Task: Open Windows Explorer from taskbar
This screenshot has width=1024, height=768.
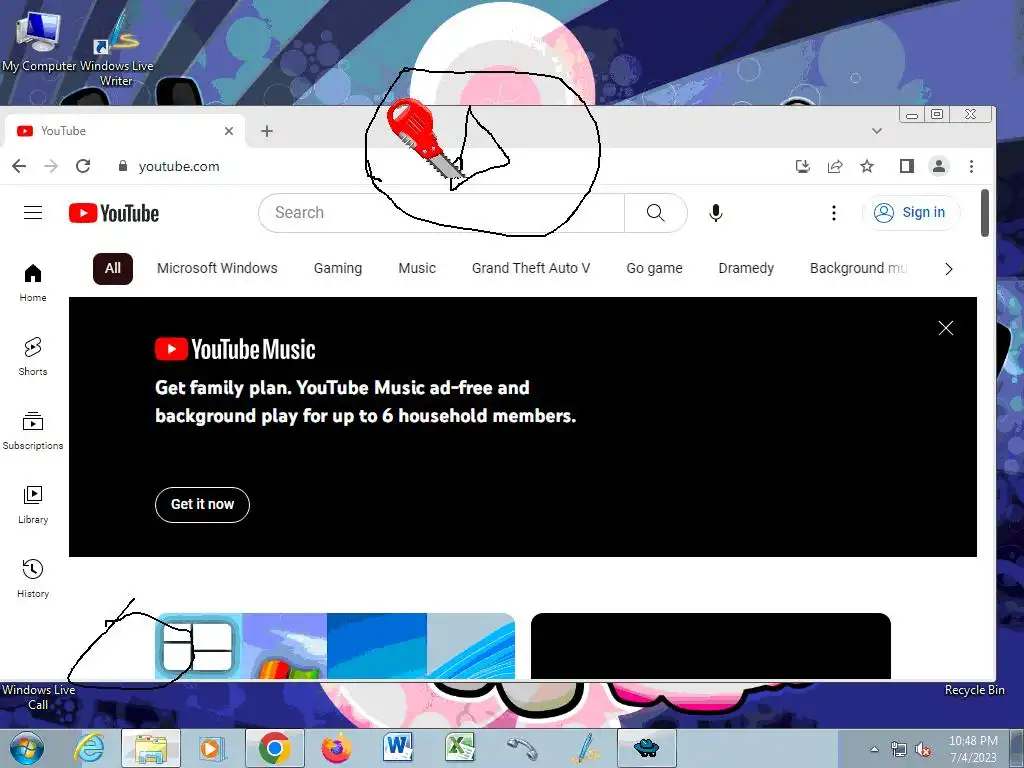Action: point(150,748)
